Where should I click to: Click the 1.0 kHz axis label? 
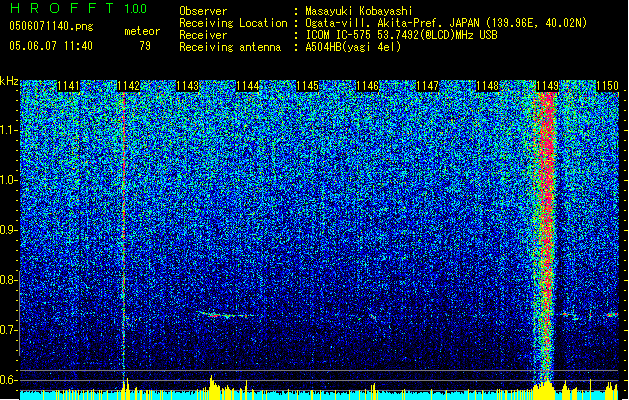[9, 180]
